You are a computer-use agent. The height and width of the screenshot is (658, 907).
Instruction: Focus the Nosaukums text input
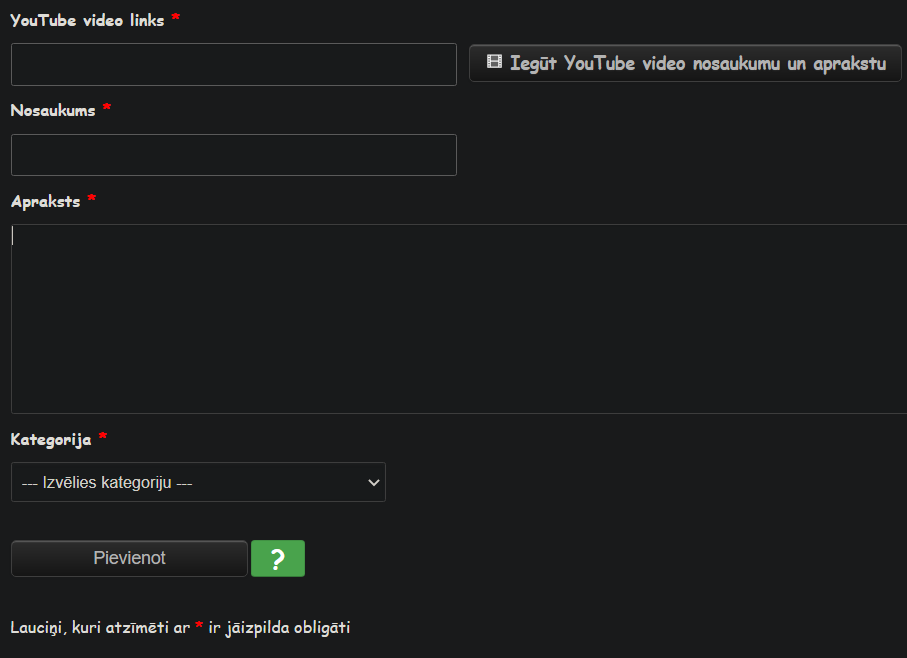pyautogui.click(x=234, y=155)
